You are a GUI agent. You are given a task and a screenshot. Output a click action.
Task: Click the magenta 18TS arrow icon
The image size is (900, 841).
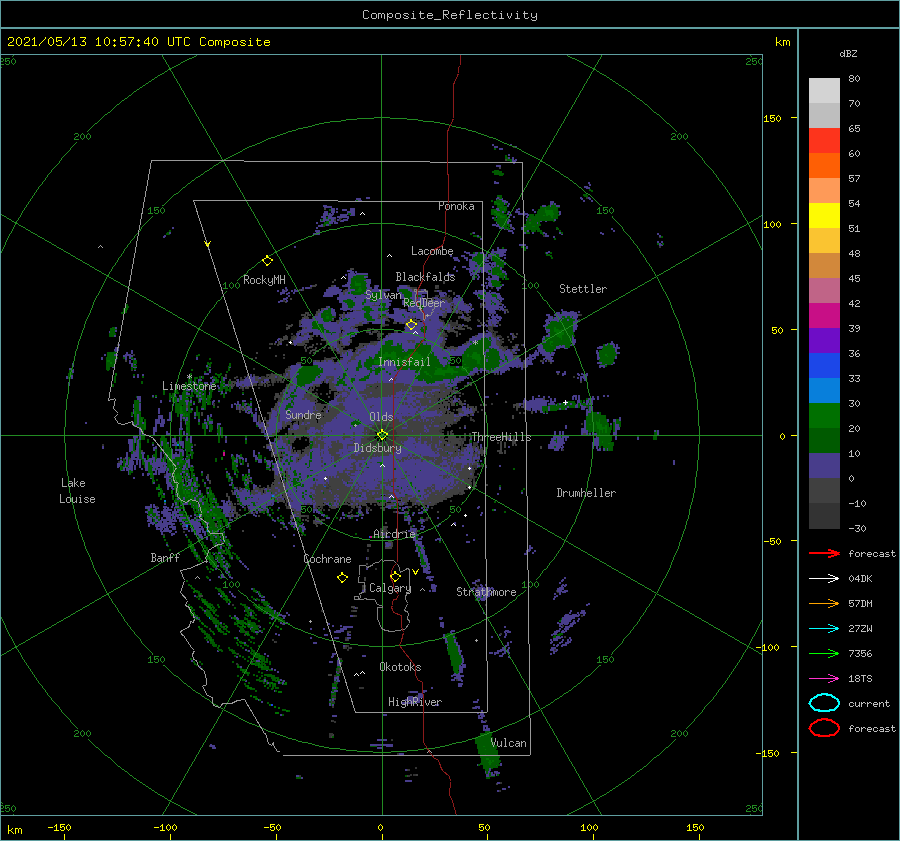[824, 679]
